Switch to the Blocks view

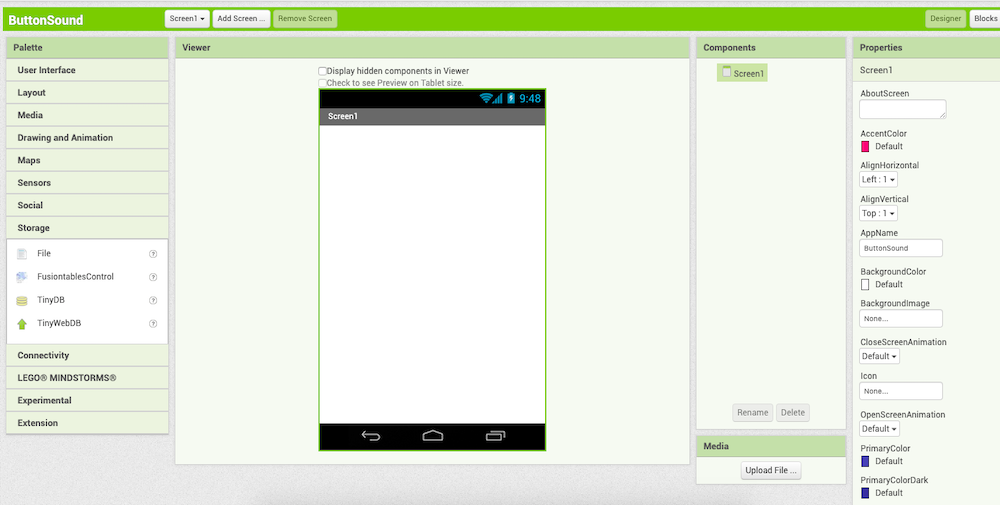click(985, 18)
